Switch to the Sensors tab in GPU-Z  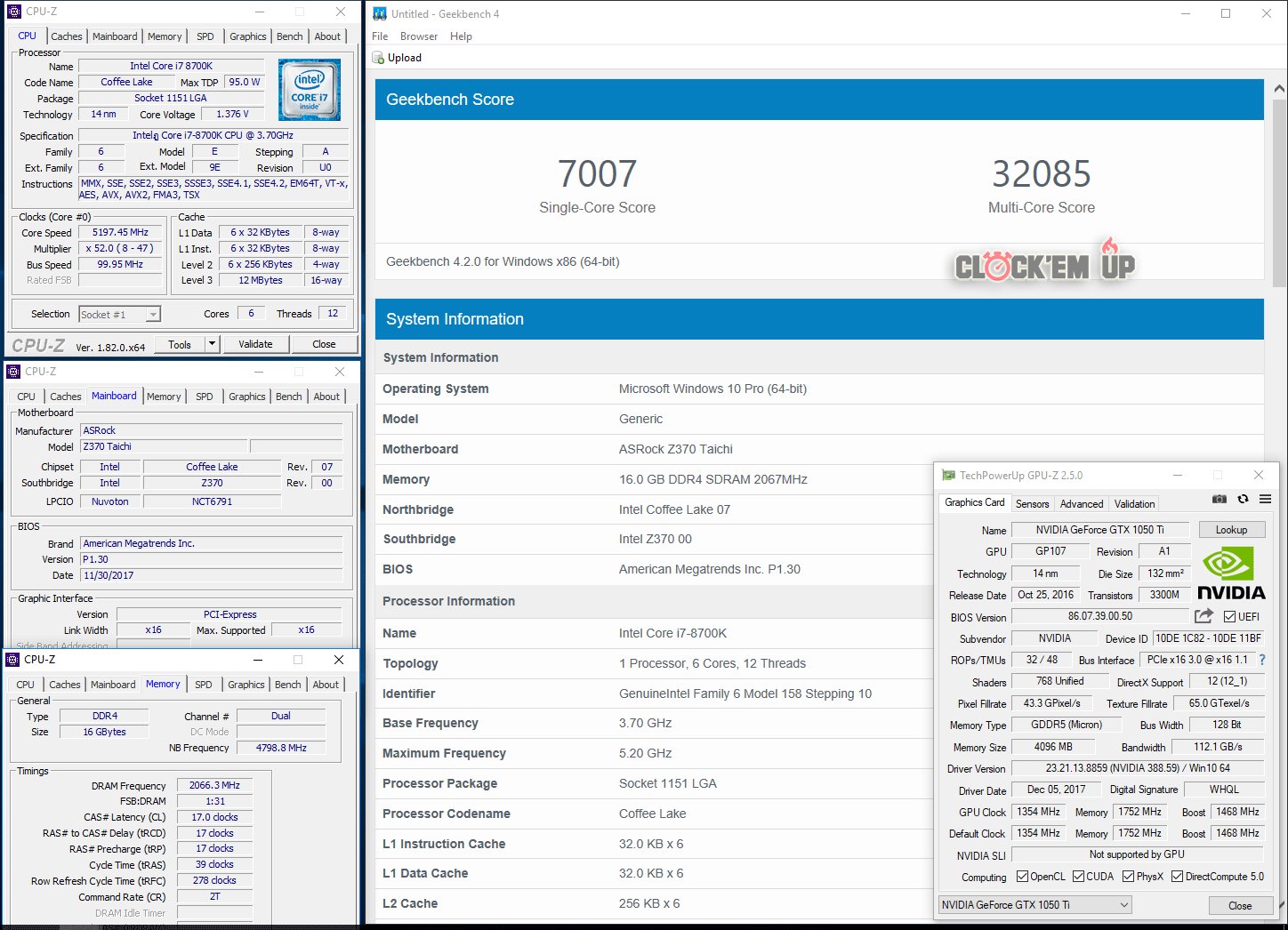point(1032,504)
